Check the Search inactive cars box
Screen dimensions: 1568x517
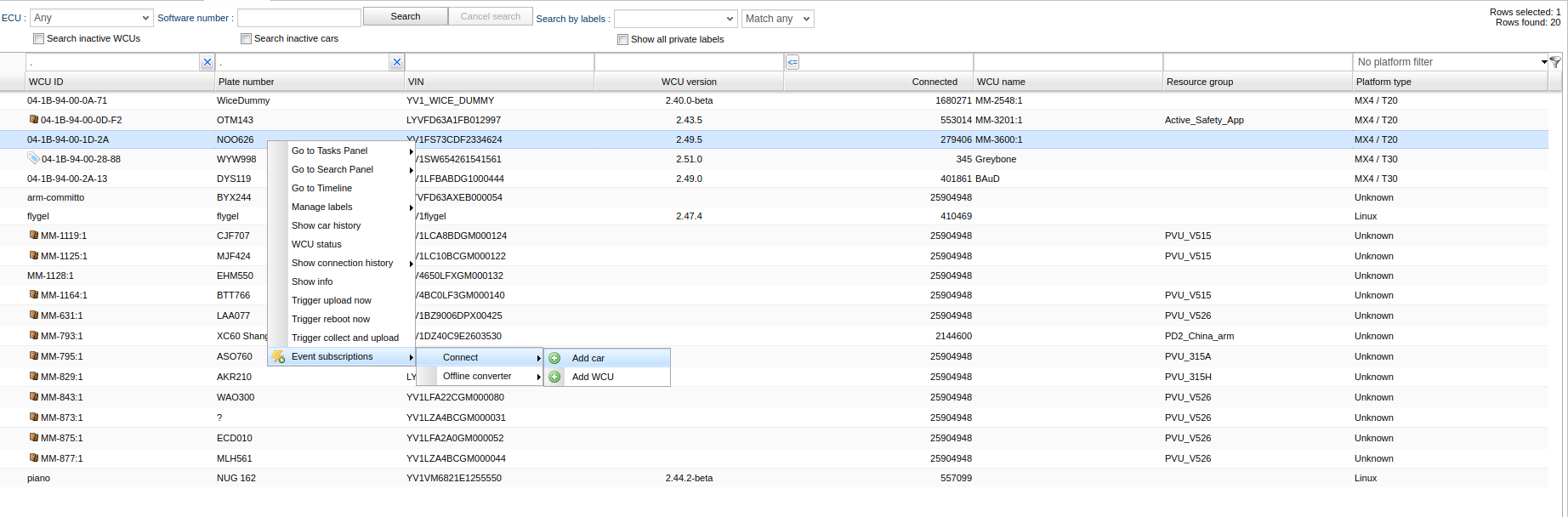[x=246, y=38]
